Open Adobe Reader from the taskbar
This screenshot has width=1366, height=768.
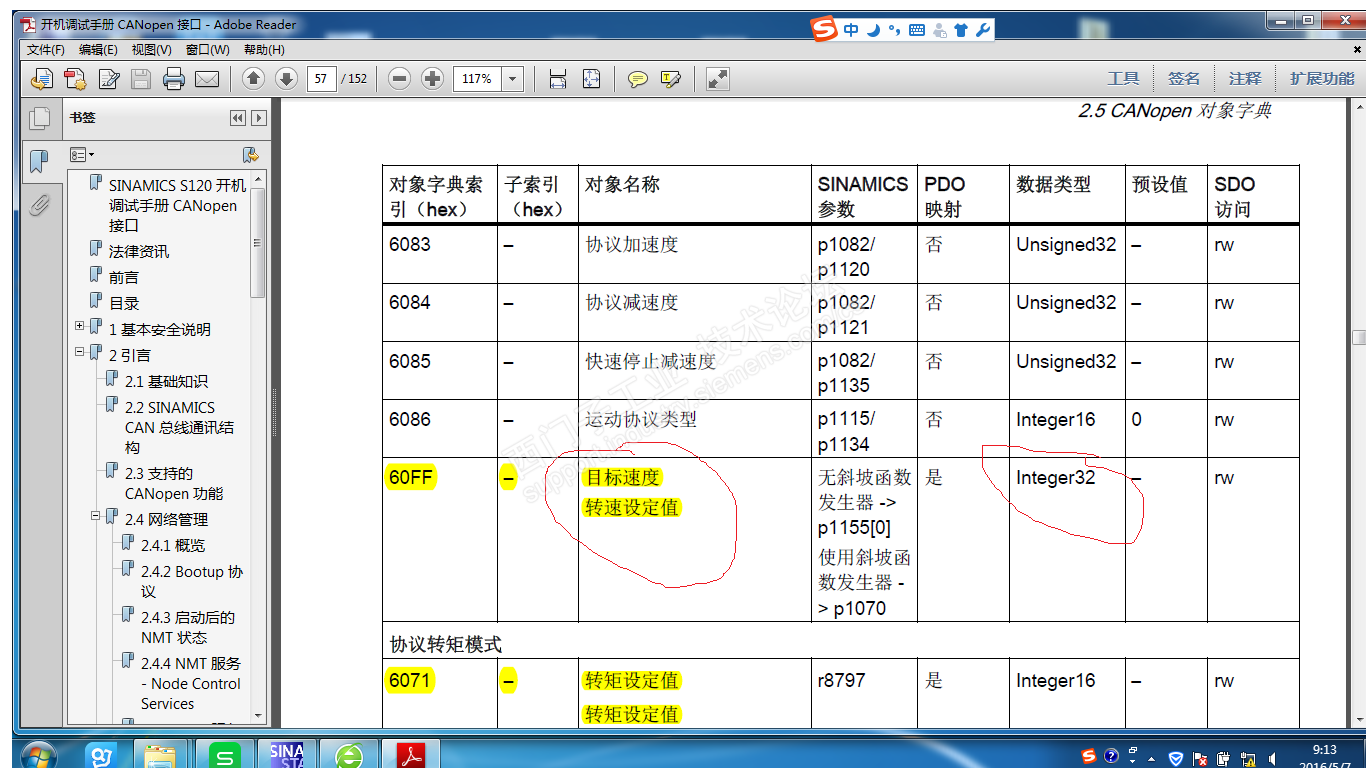(x=413, y=754)
